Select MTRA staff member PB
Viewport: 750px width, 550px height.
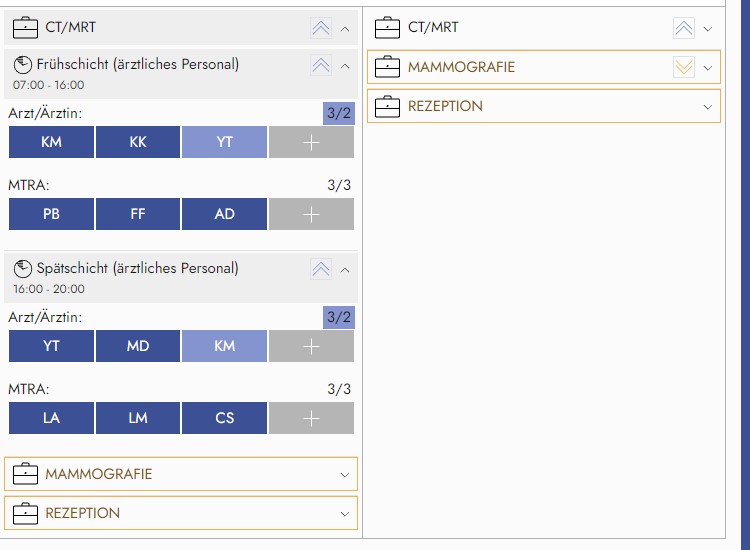[51, 214]
